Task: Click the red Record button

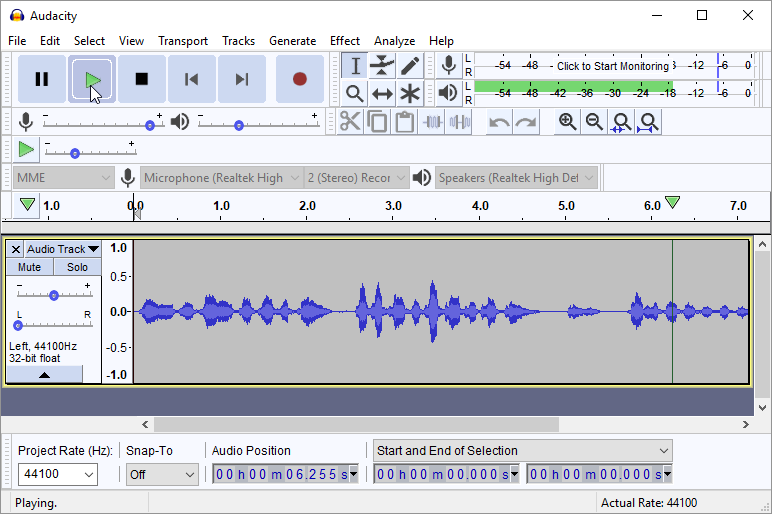Action: [x=299, y=79]
